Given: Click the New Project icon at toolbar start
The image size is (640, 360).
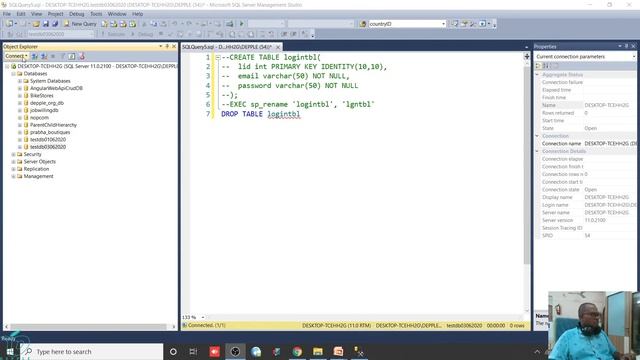Looking at the screenshot, I should click(10, 24).
